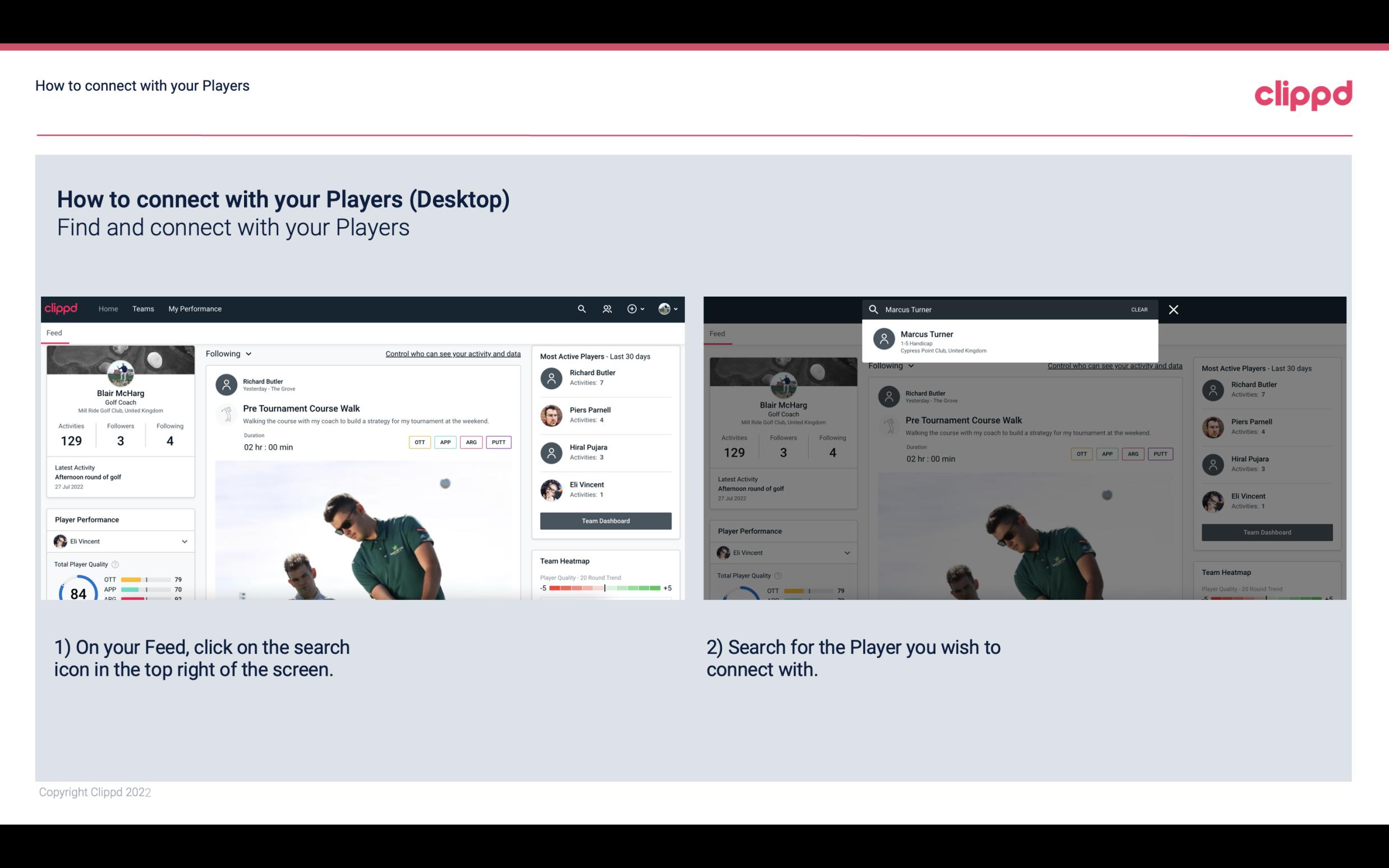The width and height of the screenshot is (1389, 868).
Task: Click the user profile icon top right
Action: (x=664, y=309)
